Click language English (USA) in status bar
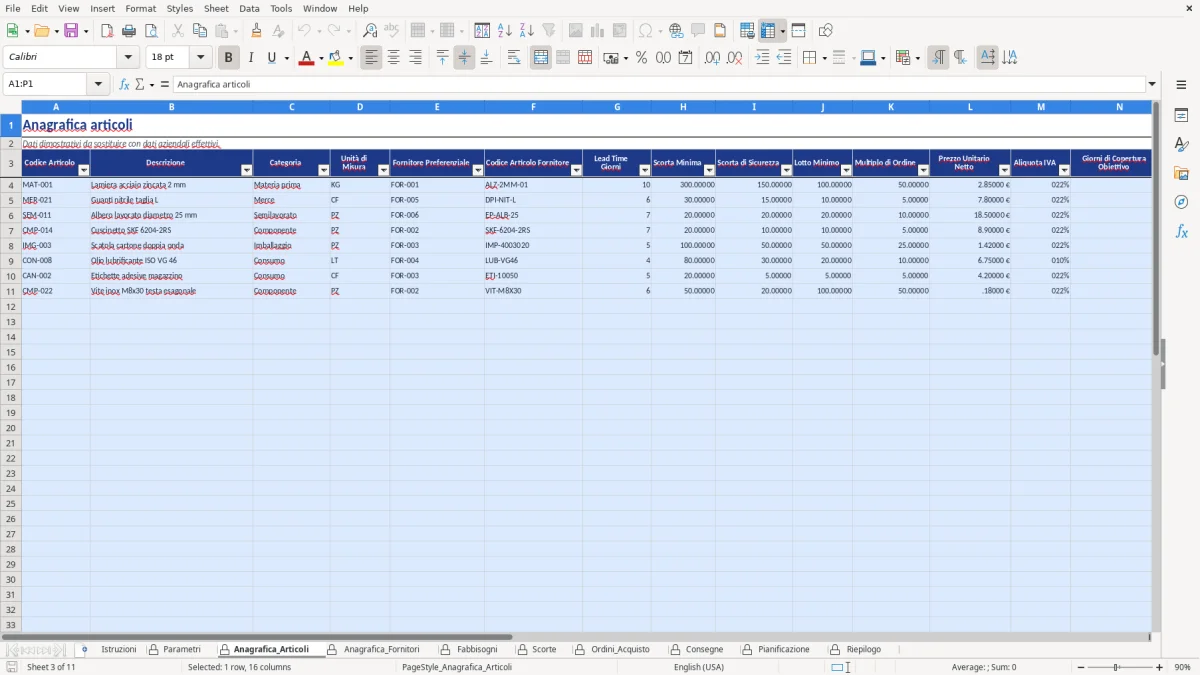The height and width of the screenshot is (675, 1200). 699,667
